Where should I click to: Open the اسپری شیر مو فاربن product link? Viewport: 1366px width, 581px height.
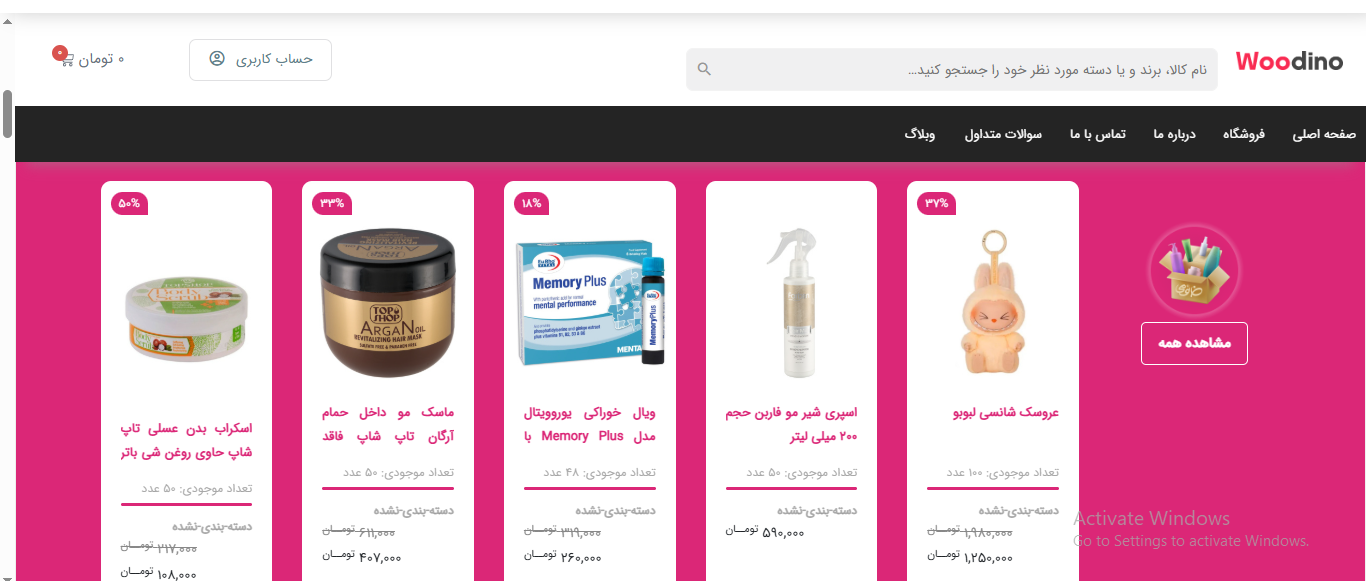(x=791, y=425)
